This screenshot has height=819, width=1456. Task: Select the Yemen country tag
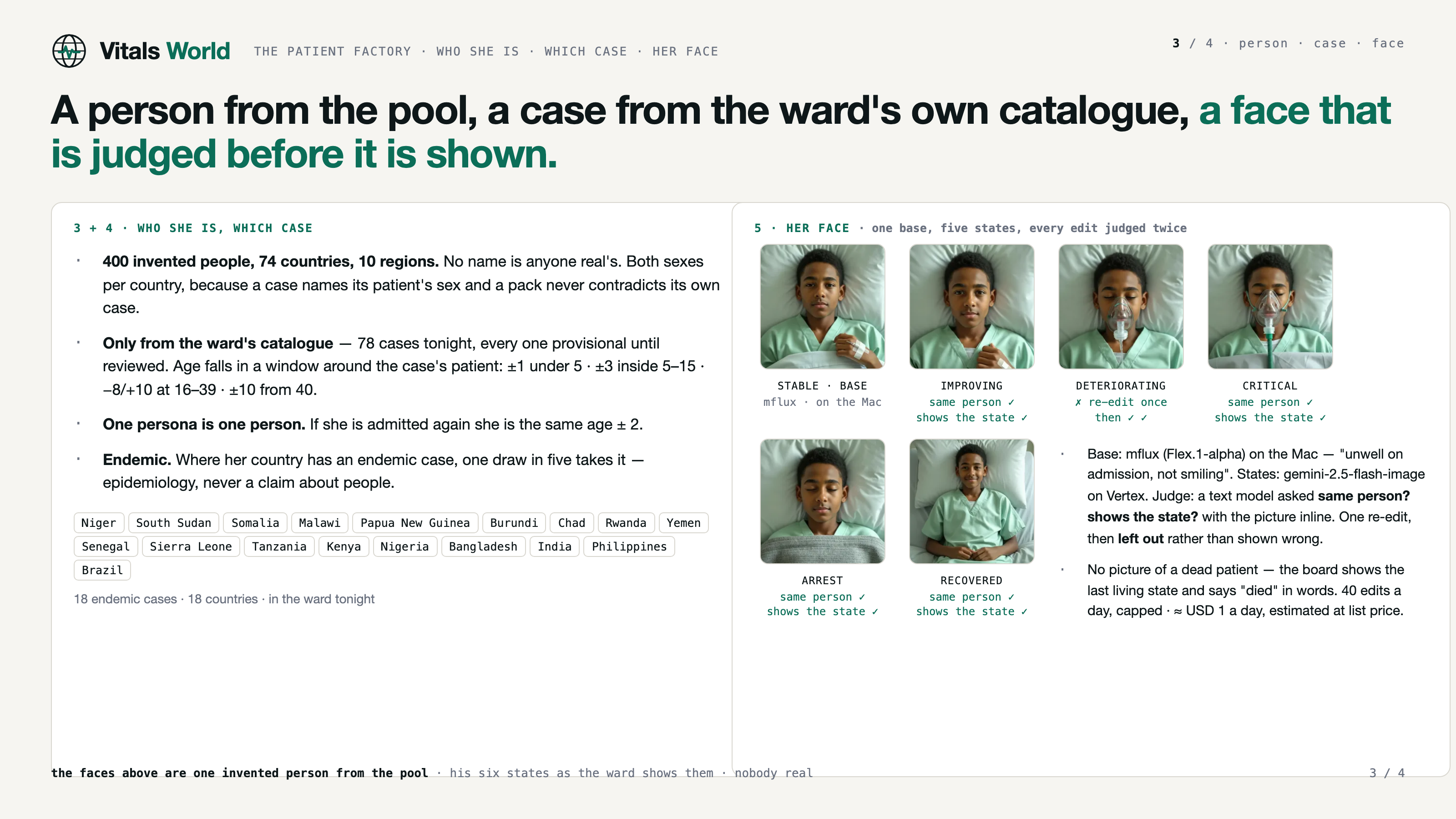pyautogui.click(x=683, y=523)
